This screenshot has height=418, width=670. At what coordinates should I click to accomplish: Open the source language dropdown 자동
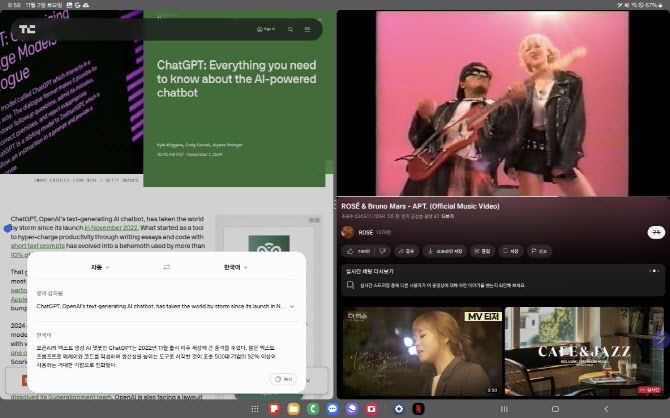(x=96, y=267)
